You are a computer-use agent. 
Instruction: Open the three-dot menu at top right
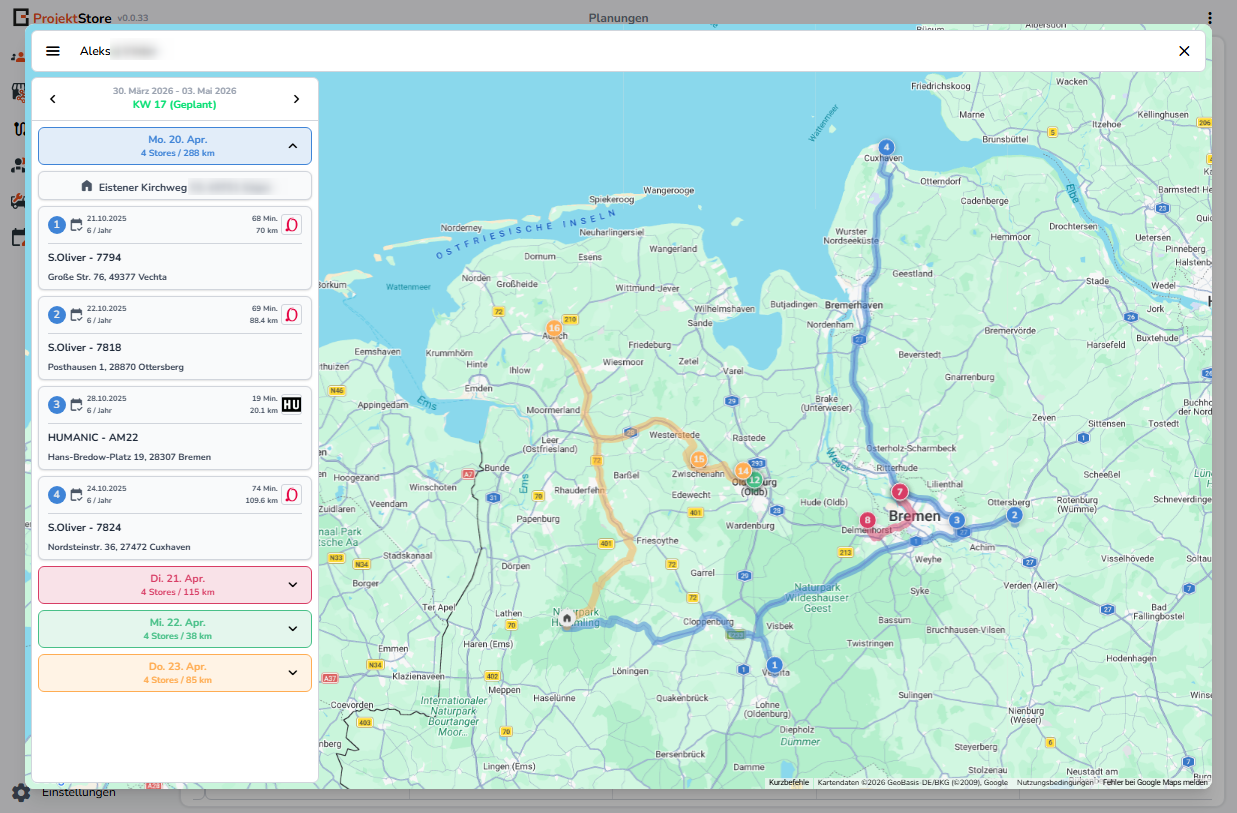[x=1209, y=18]
